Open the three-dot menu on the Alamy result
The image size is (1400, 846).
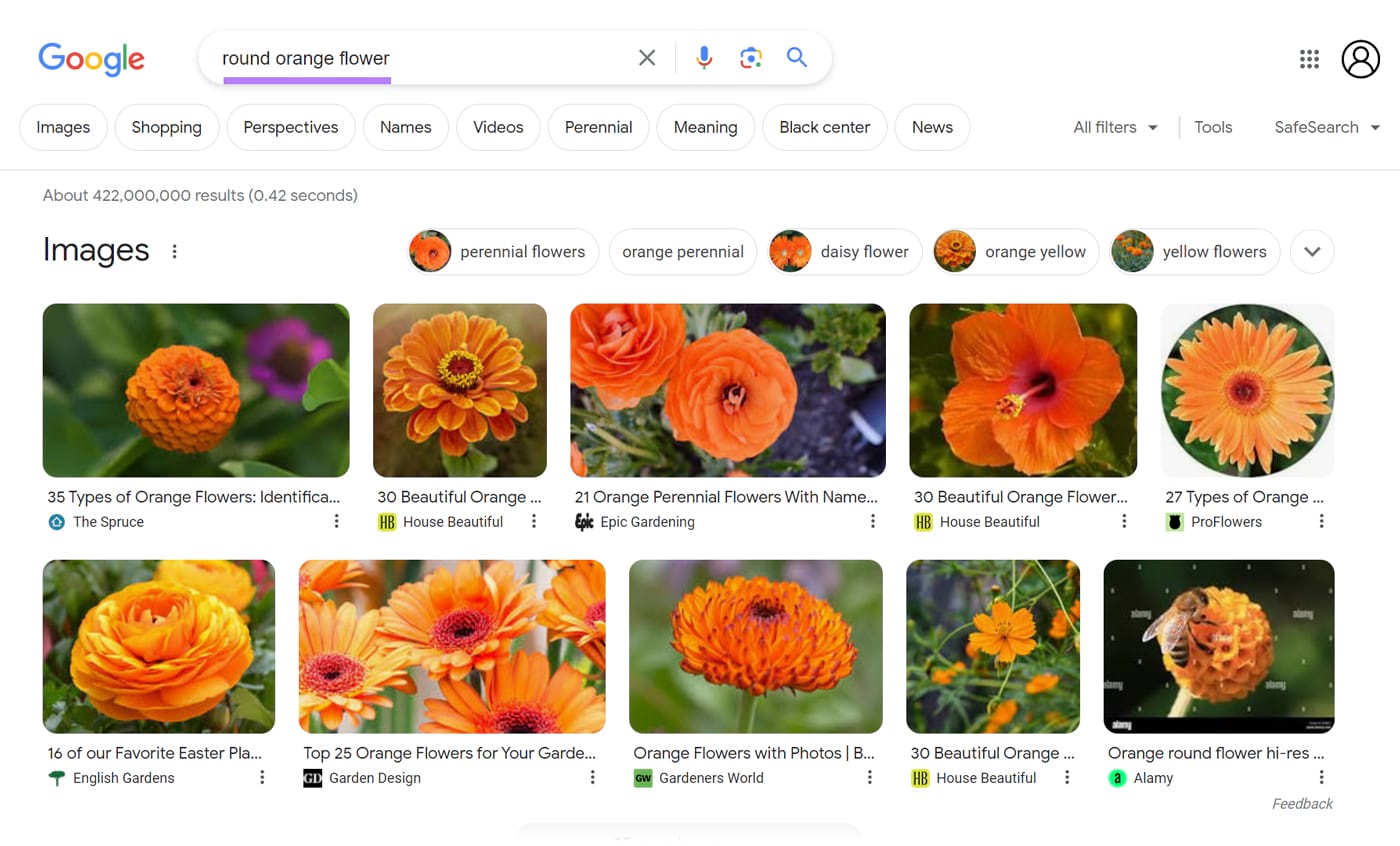(x=1322, y=778)
